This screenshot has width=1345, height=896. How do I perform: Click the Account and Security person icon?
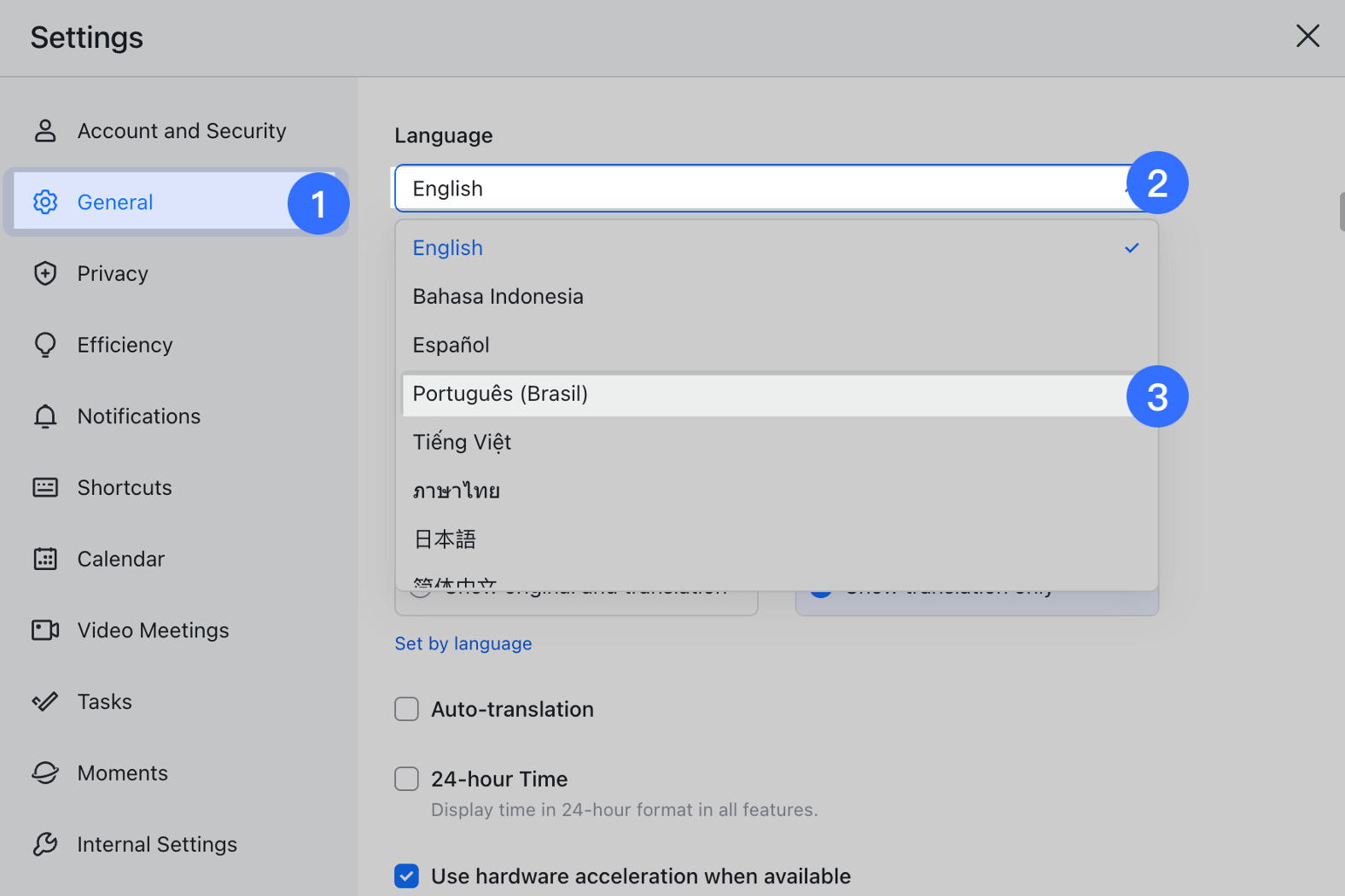tap(45, 131)
